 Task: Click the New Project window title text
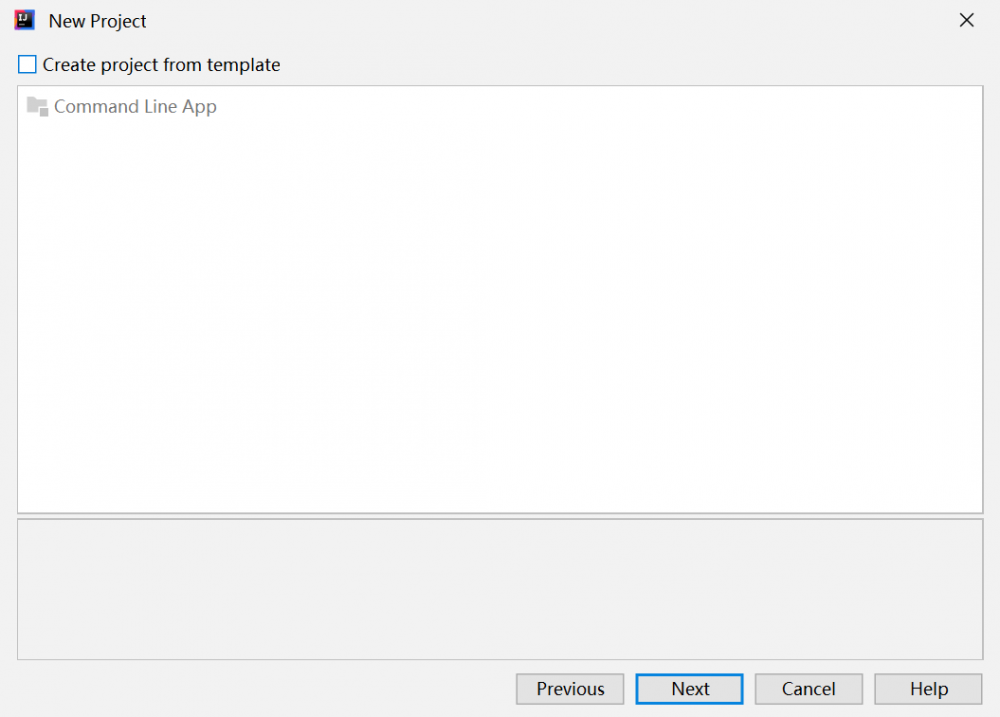pos(98,21)
